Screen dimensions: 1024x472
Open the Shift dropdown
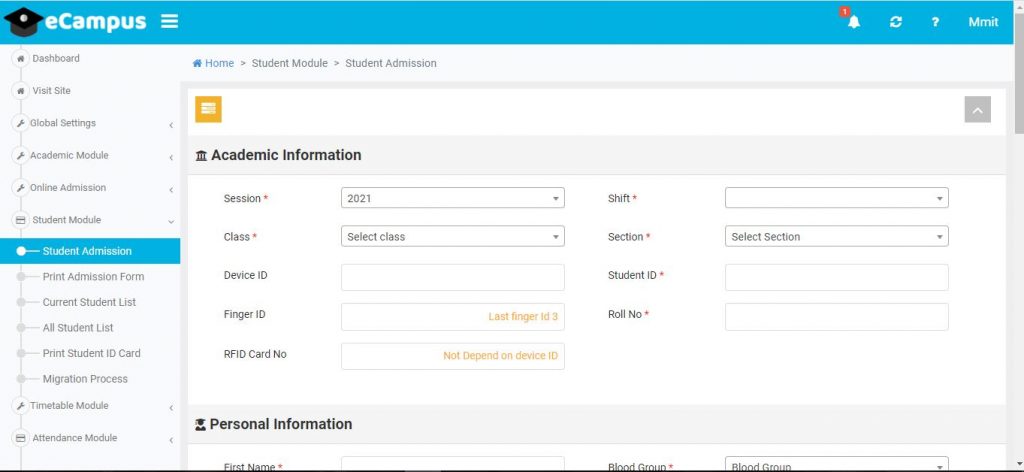(837, 198)
